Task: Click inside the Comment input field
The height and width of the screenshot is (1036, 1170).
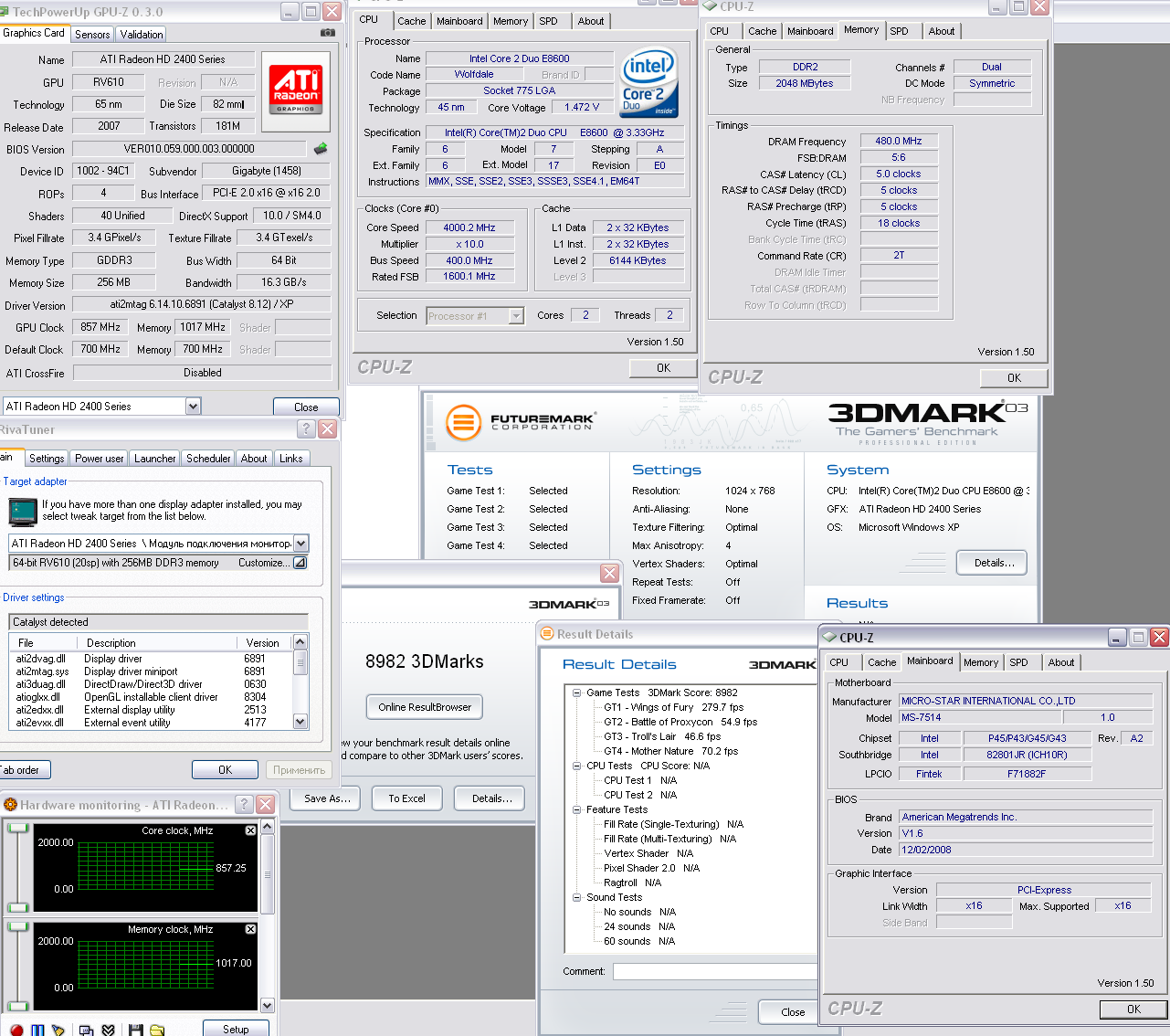Action: point(714,971)
